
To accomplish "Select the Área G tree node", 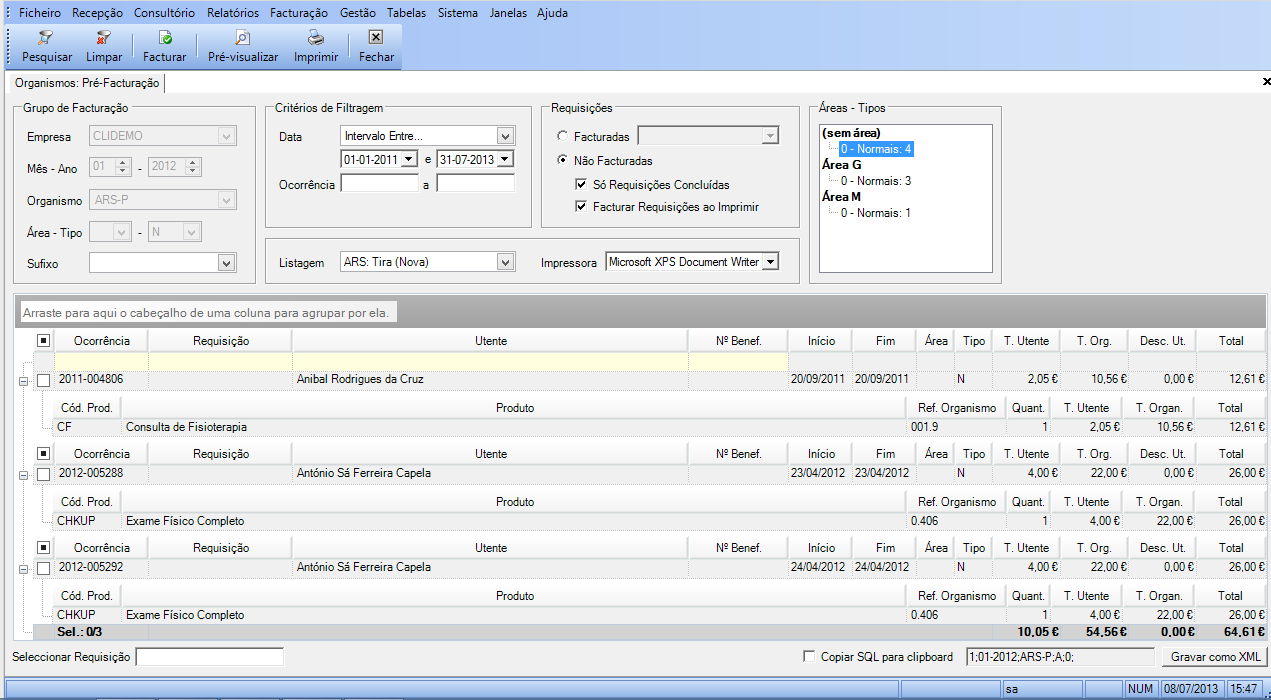I will pyautogui.click(x=841, y=165).
